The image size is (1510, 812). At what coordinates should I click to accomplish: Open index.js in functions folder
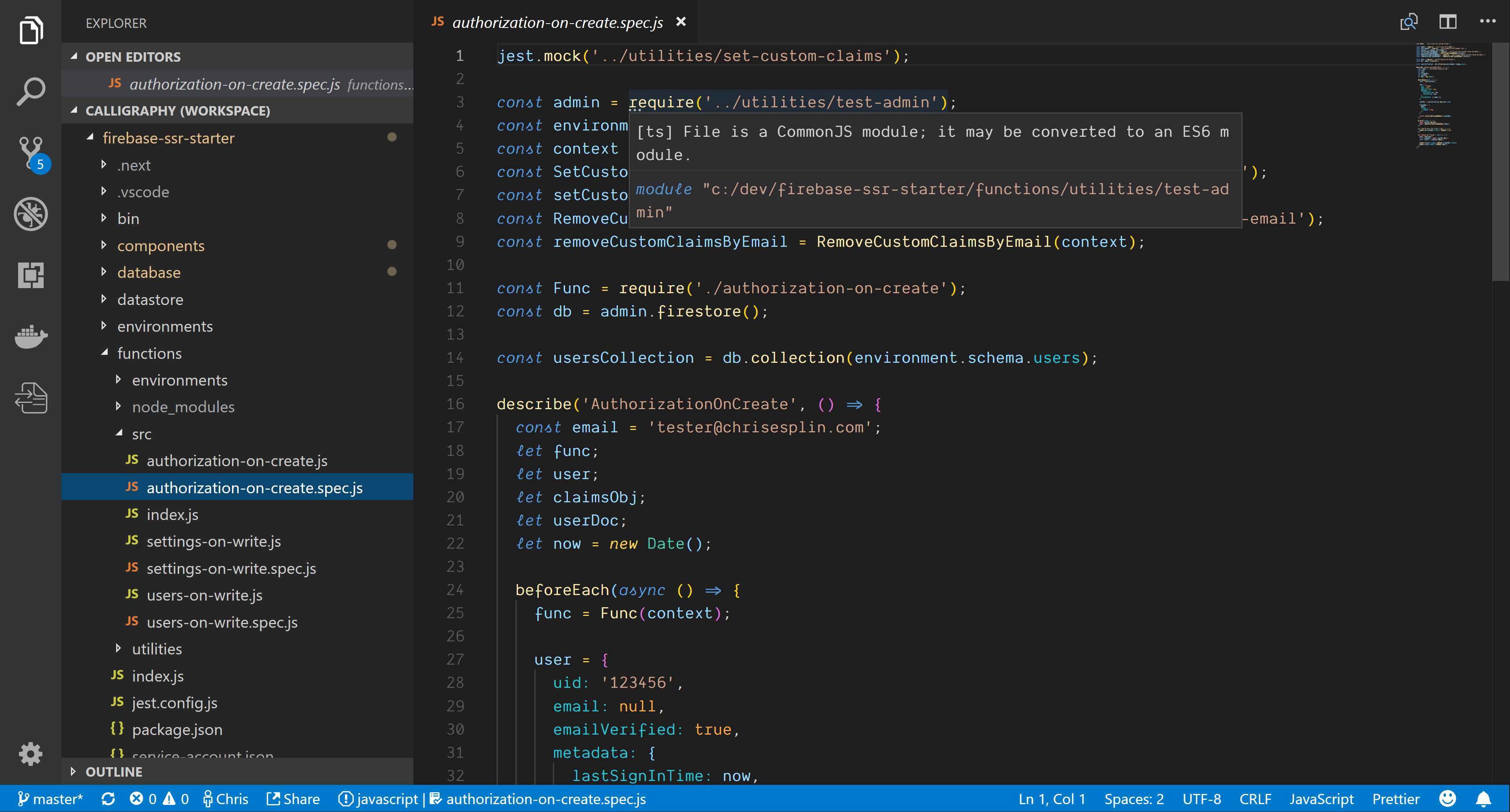click(x=237, y=676)
